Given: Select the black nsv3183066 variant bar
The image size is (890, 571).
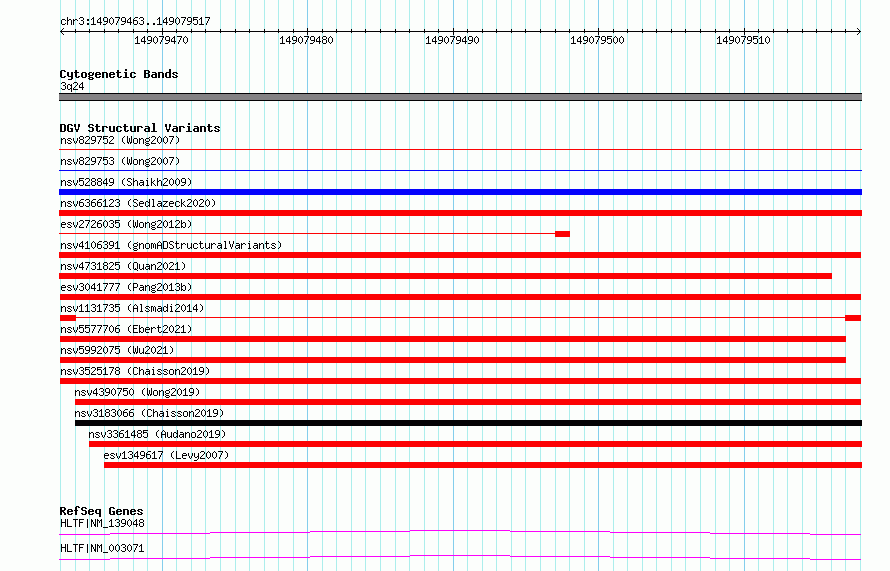Looking at the screenshot, I should (468, 423).
